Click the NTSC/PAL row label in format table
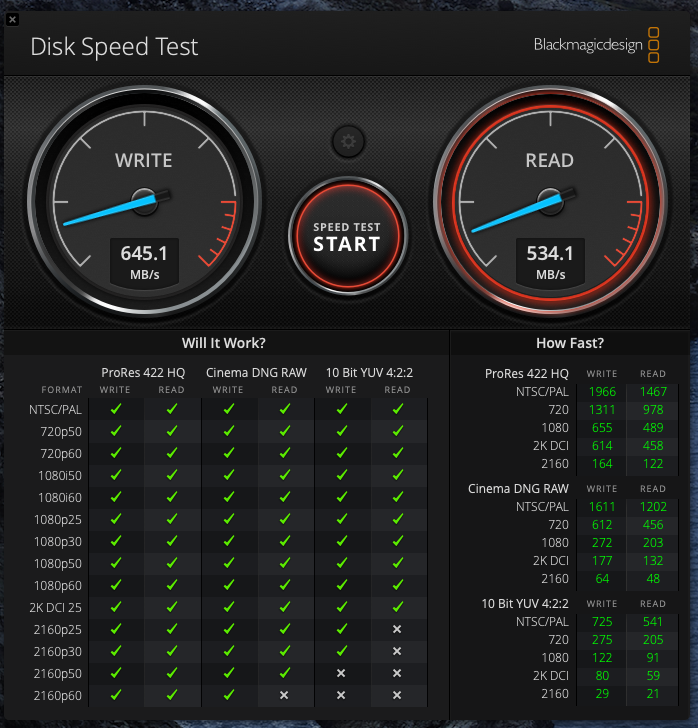Image resolution: width=698 pixels, height=728 pixels. pos(55,410)
